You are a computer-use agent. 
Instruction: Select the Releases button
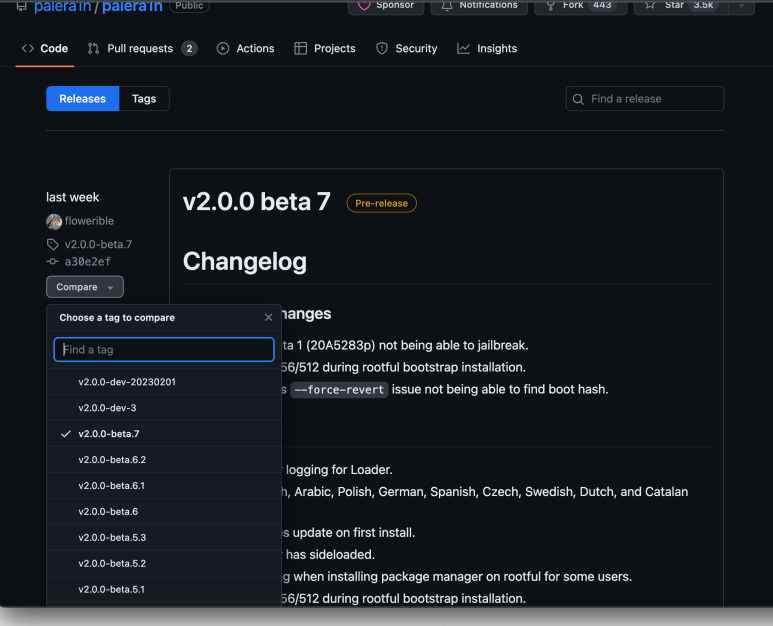tap(82, 99)
